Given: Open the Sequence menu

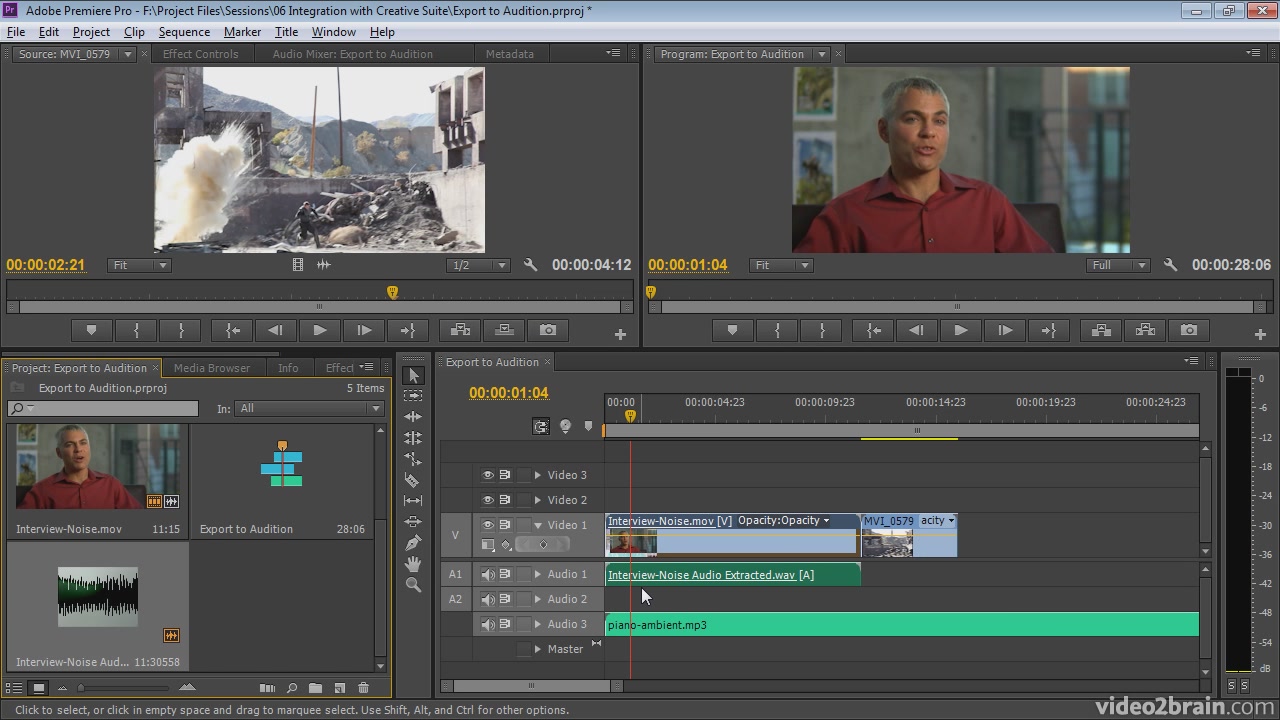Looking at the screenshot, I should pos(184,32).
